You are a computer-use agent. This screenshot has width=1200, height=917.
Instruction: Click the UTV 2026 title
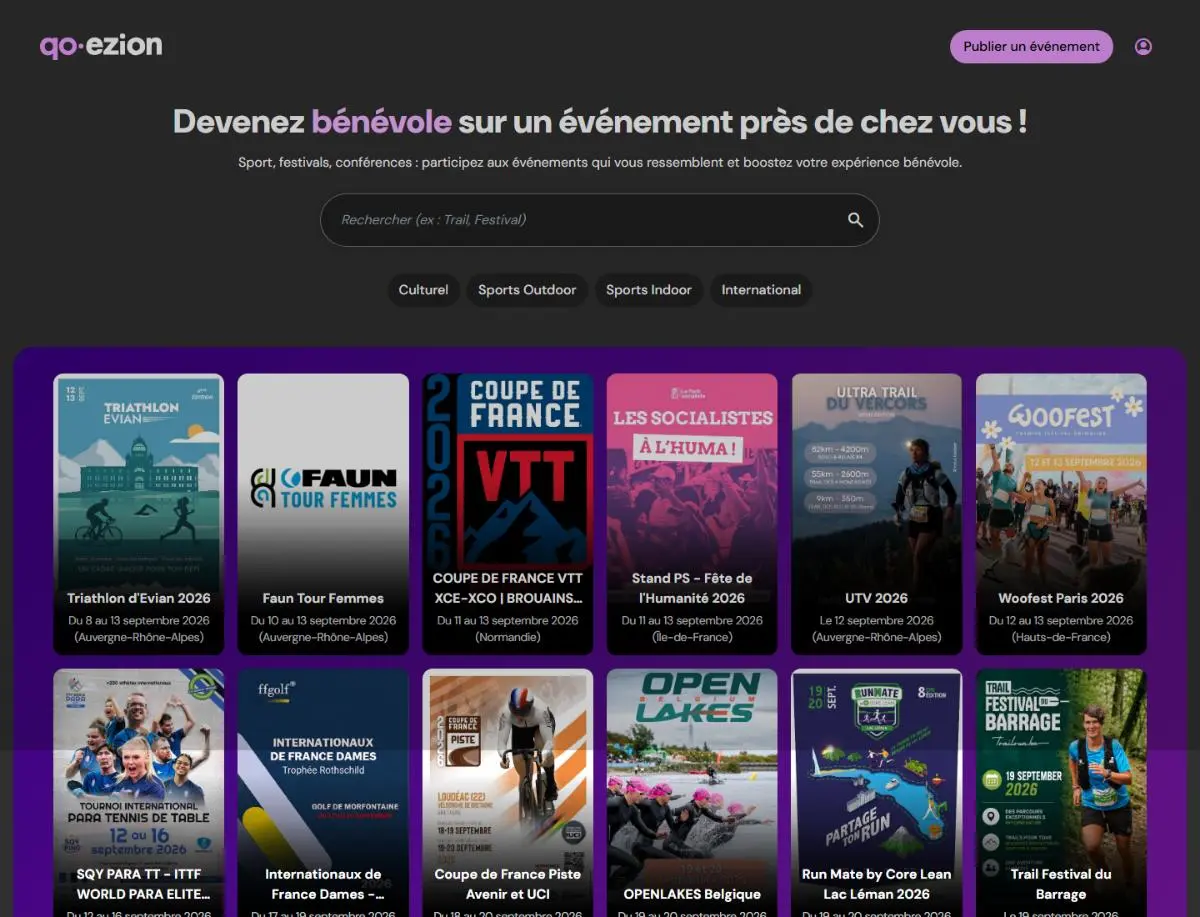(876, 598)
